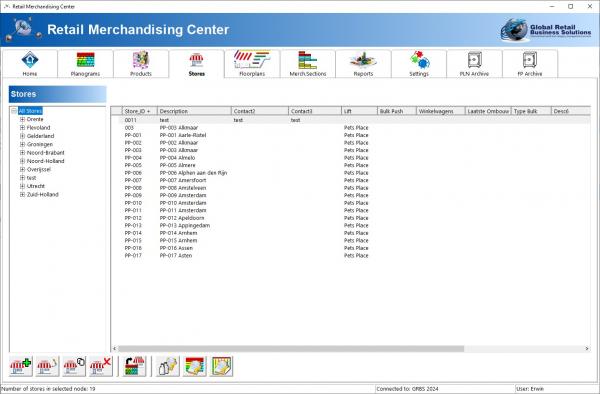
Task: Expand the Utrecht tree node
Action: [22, 186]
